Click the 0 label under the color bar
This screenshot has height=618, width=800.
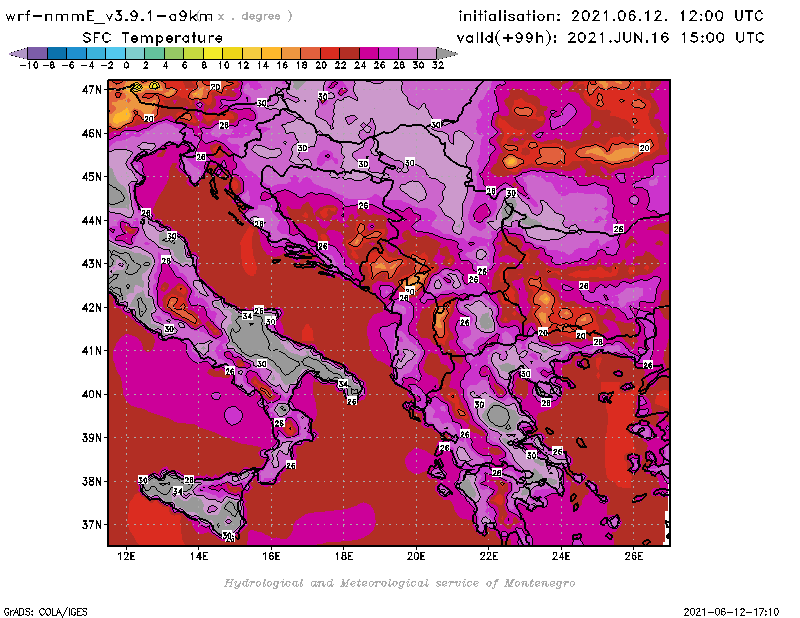(126, 65)
